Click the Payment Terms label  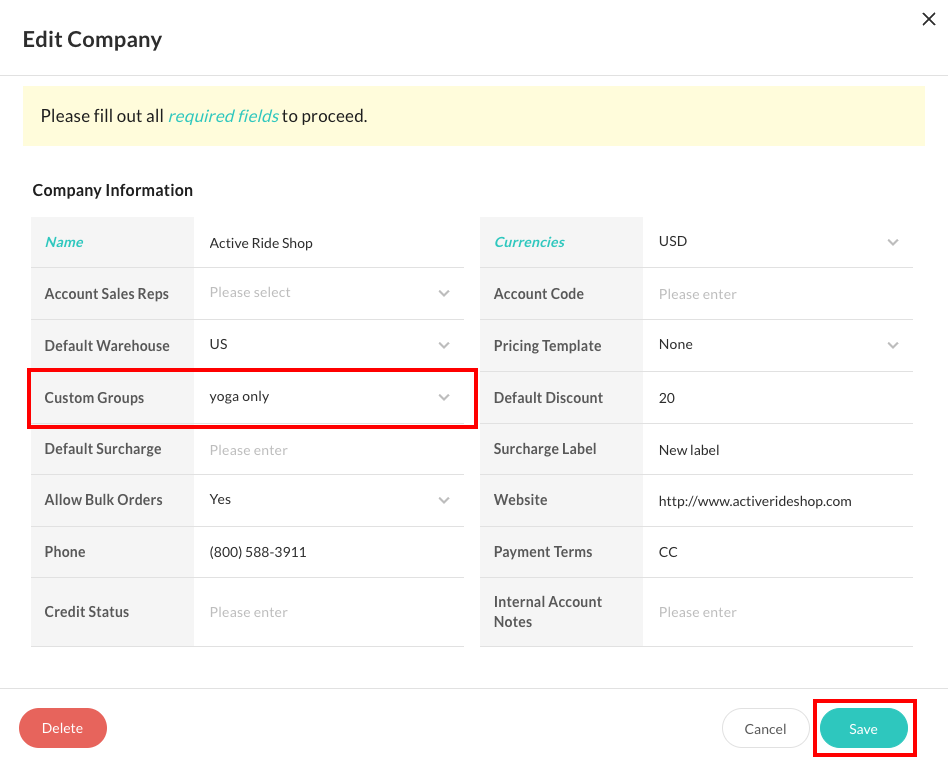tap(543, 551)
